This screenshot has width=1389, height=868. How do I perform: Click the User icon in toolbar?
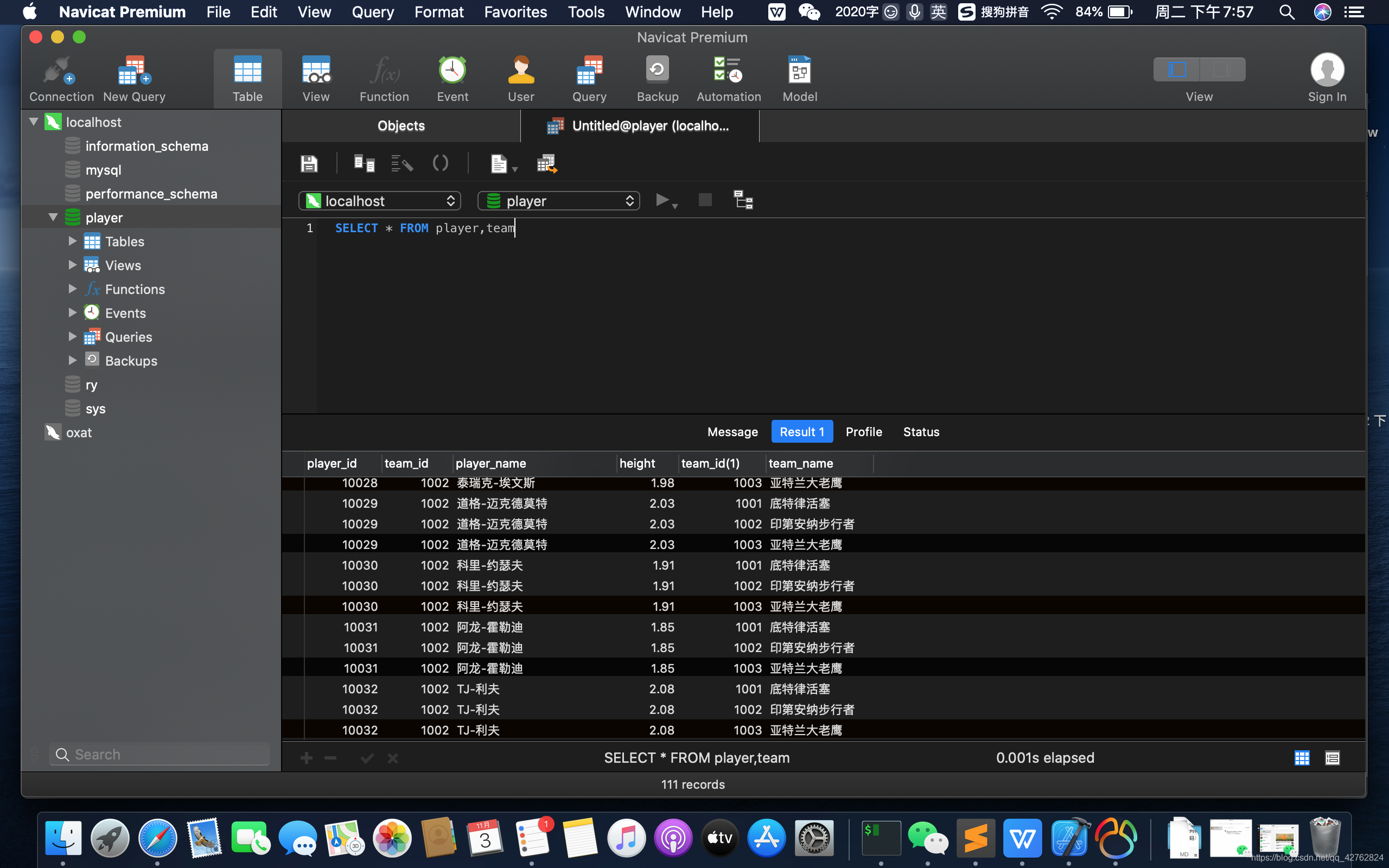[x=519, y=79]
